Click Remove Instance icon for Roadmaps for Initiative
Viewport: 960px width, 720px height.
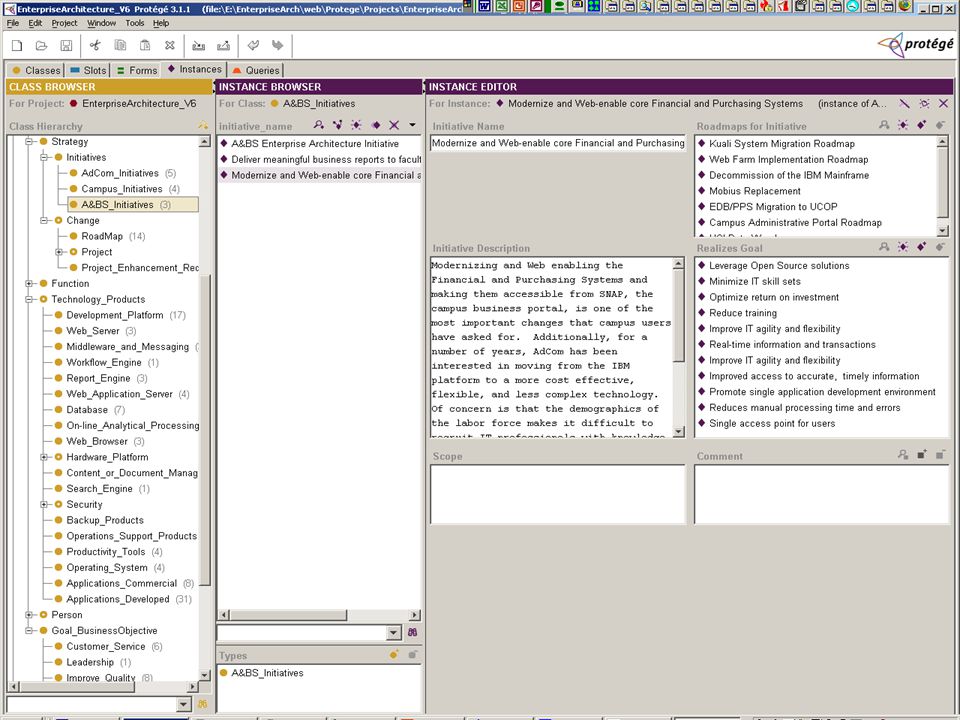click(941, 125)
